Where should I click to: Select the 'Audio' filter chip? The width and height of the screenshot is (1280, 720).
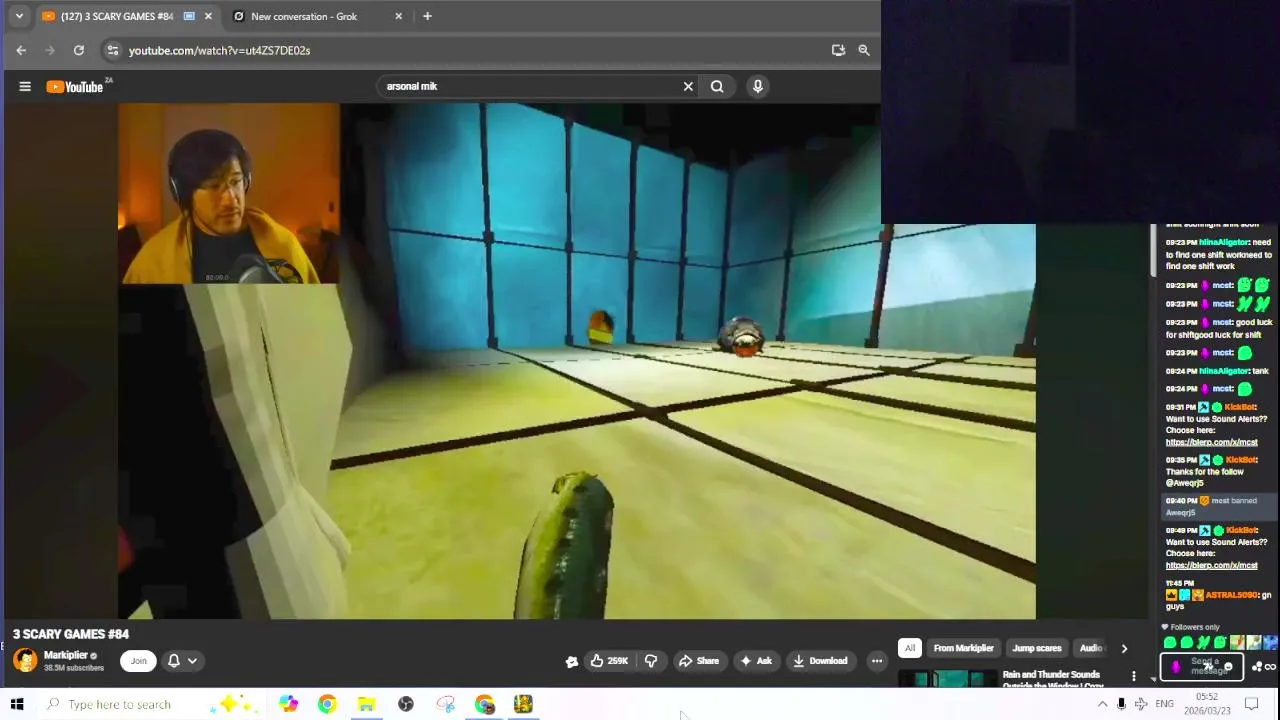click(x=1090, y=648)
